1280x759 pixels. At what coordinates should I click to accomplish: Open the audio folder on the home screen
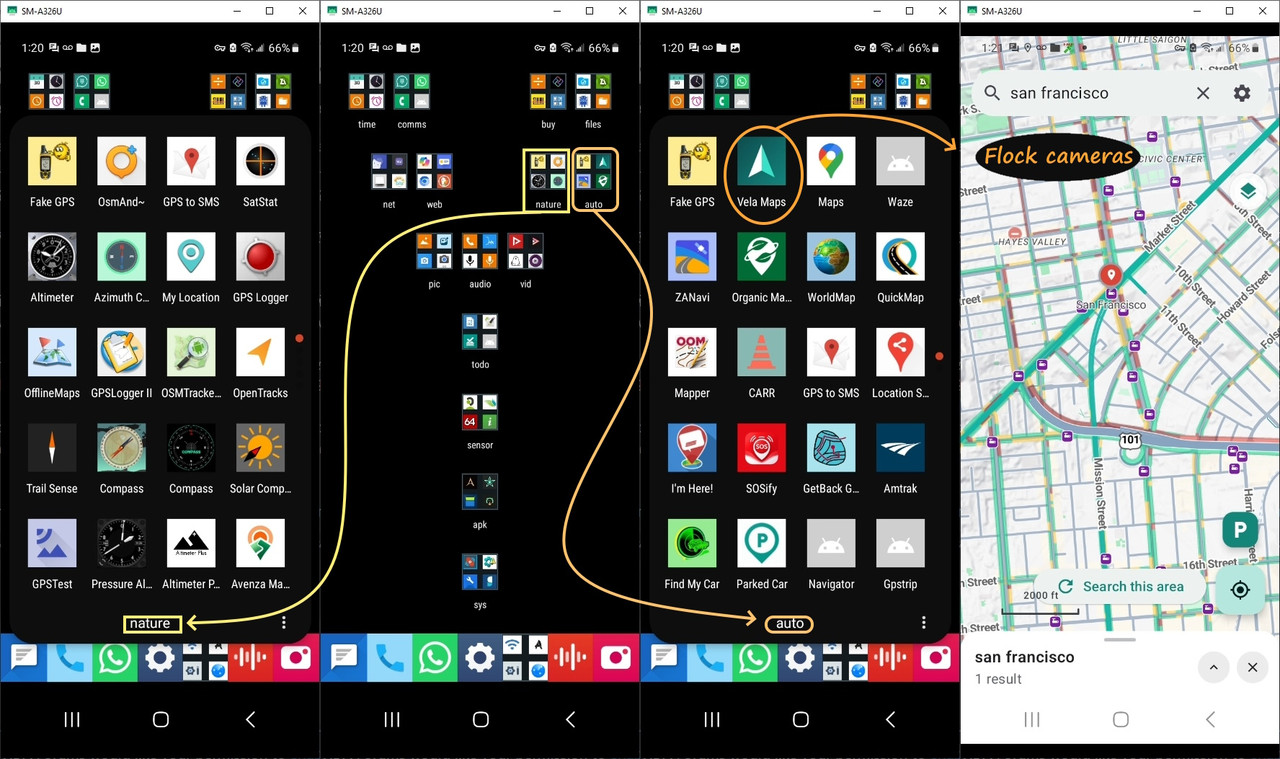point(480,251)
